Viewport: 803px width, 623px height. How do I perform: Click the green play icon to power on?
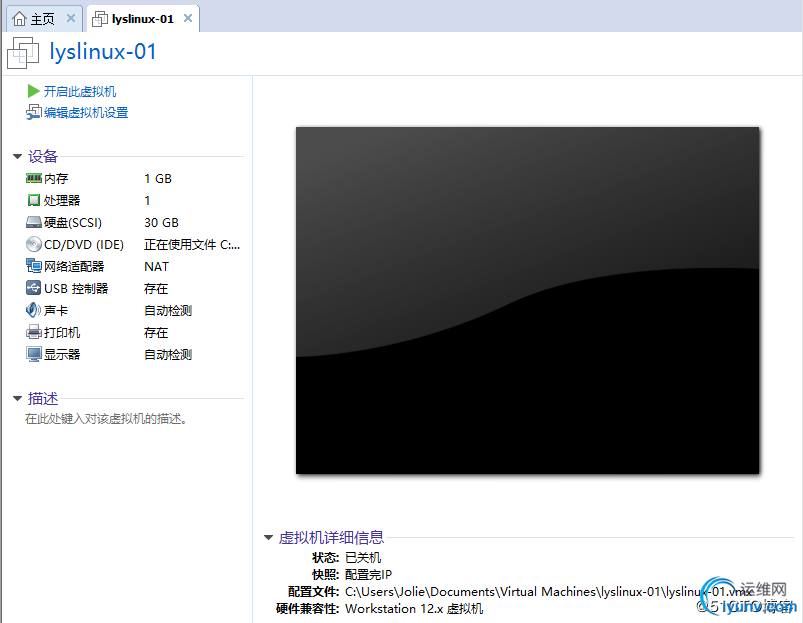point(33,91)
